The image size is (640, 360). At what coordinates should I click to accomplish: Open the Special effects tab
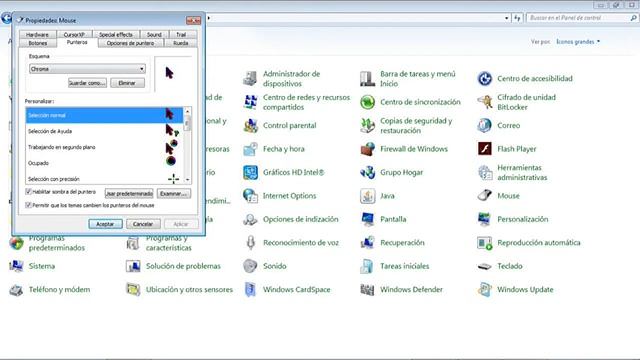[x=116, y=35]
